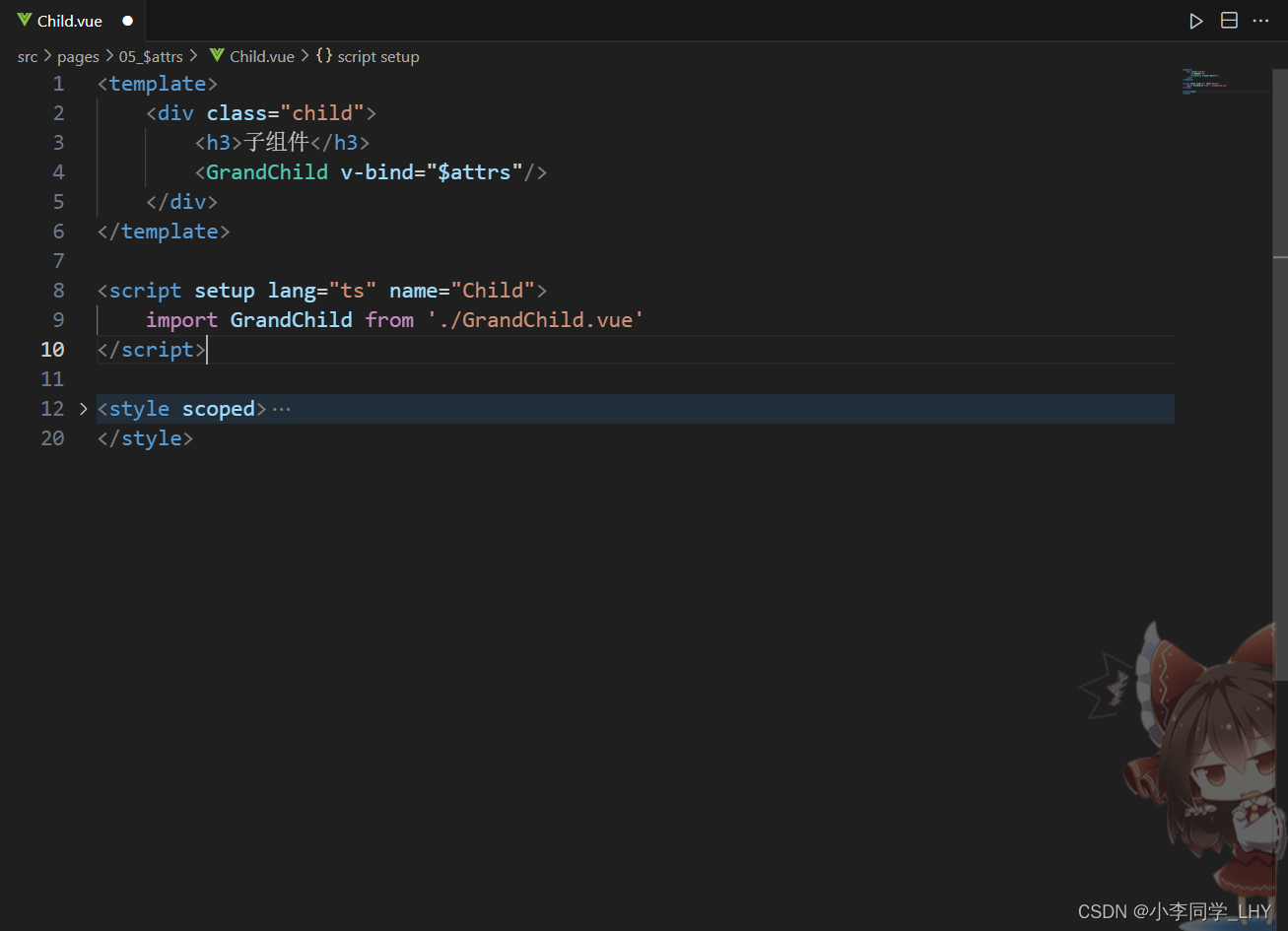This screenshot has height=931, width=1288.
Task: Open the 05_$attrs breadcrumb folder
Action: 151,57
